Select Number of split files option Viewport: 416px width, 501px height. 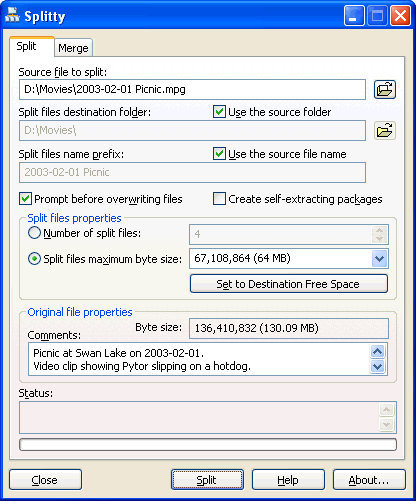coord(34,233)
